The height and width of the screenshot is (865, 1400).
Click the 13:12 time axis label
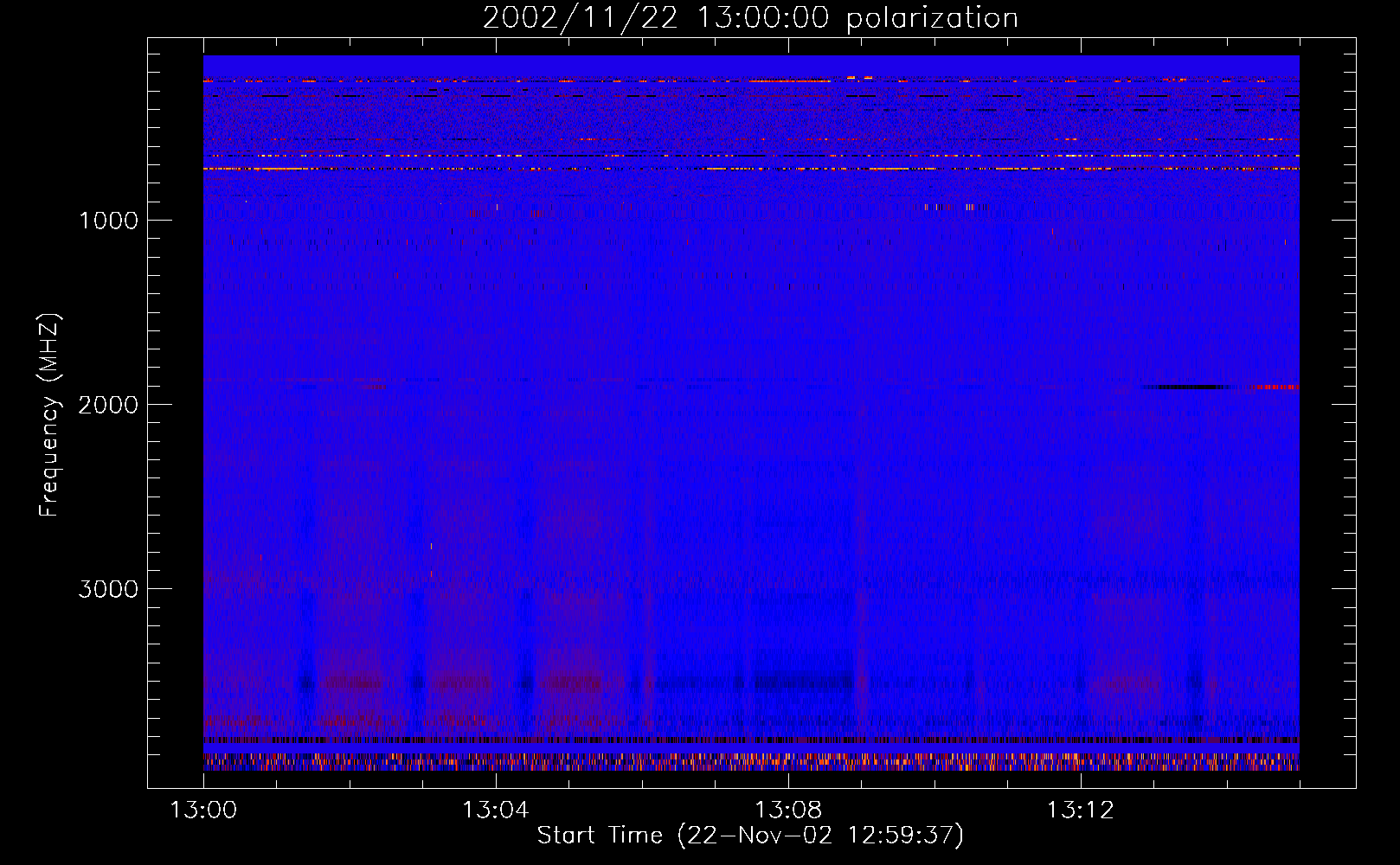click(x=1081, y=811)
